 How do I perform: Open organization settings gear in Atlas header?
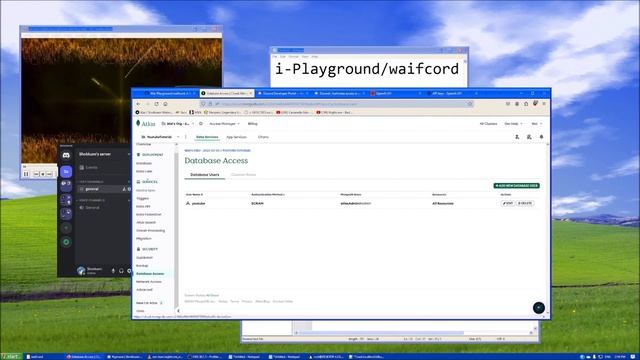(201, 124)
